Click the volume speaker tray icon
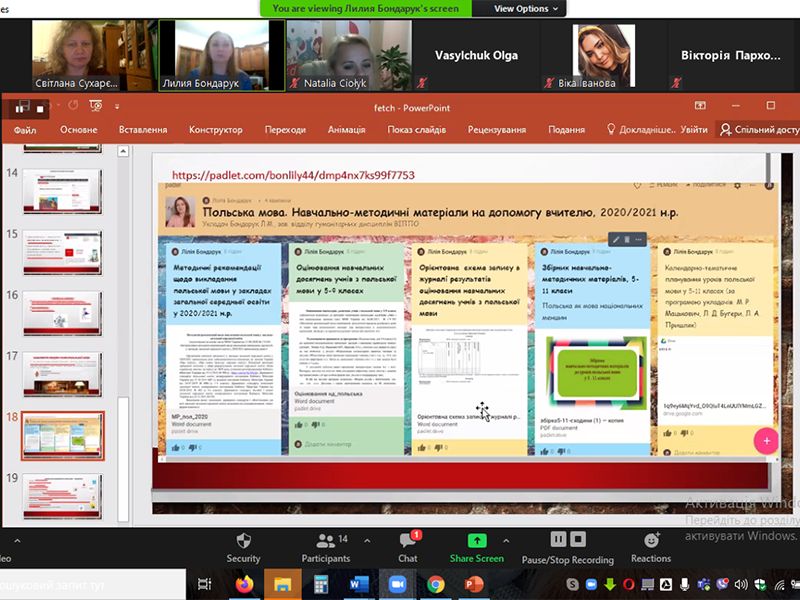Image resolution: width=800 pixels, height=600 pixels. point(741,585)
